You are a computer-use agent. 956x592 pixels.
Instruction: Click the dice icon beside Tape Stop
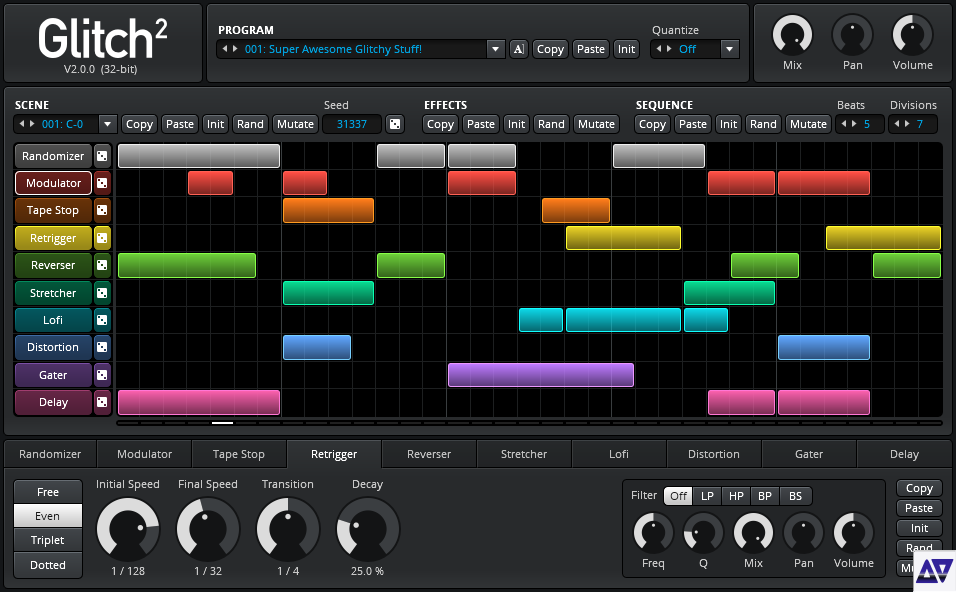(102, 210)
